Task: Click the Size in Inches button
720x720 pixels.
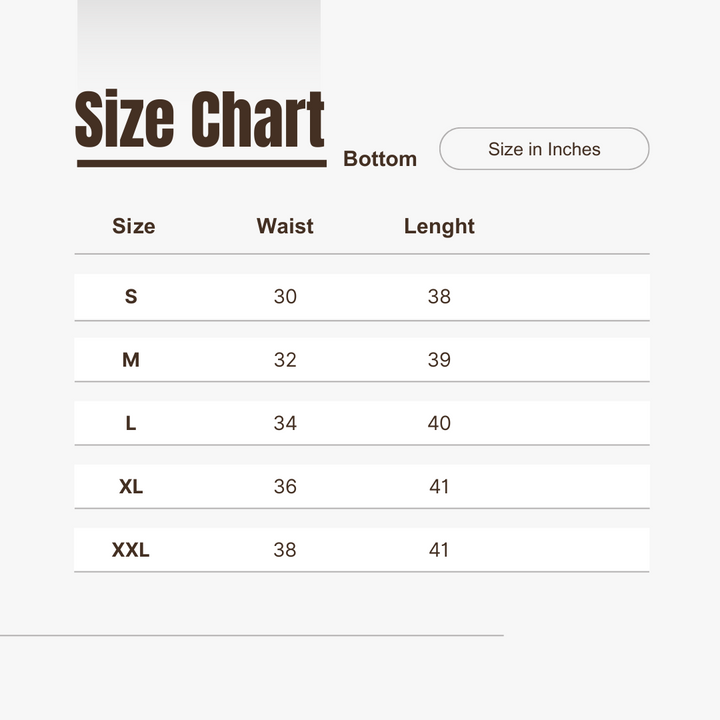Action: tap(544, 149)
